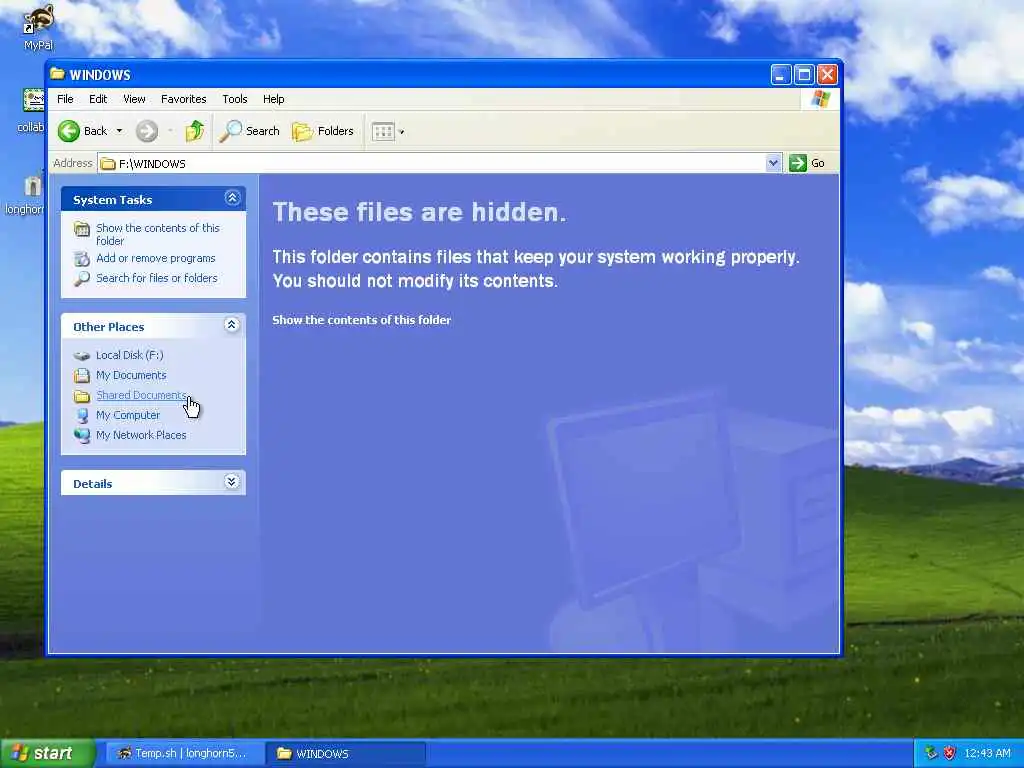
Task: Expand the Details panel
Action: pos(232,482)
